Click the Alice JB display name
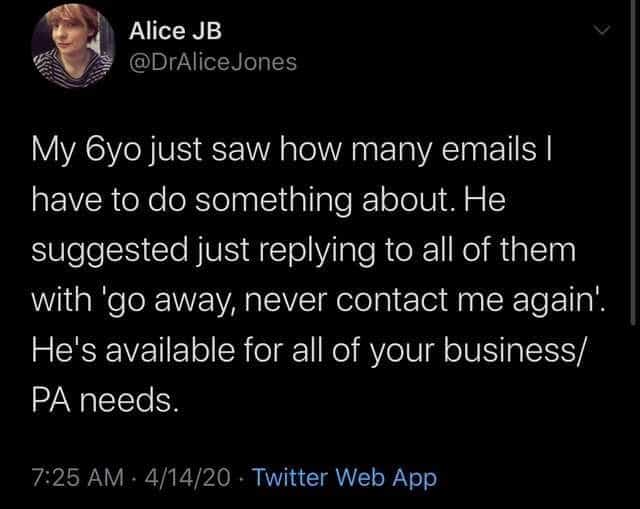This screenshot has height=509, width=640. click(x=175, y=31)
